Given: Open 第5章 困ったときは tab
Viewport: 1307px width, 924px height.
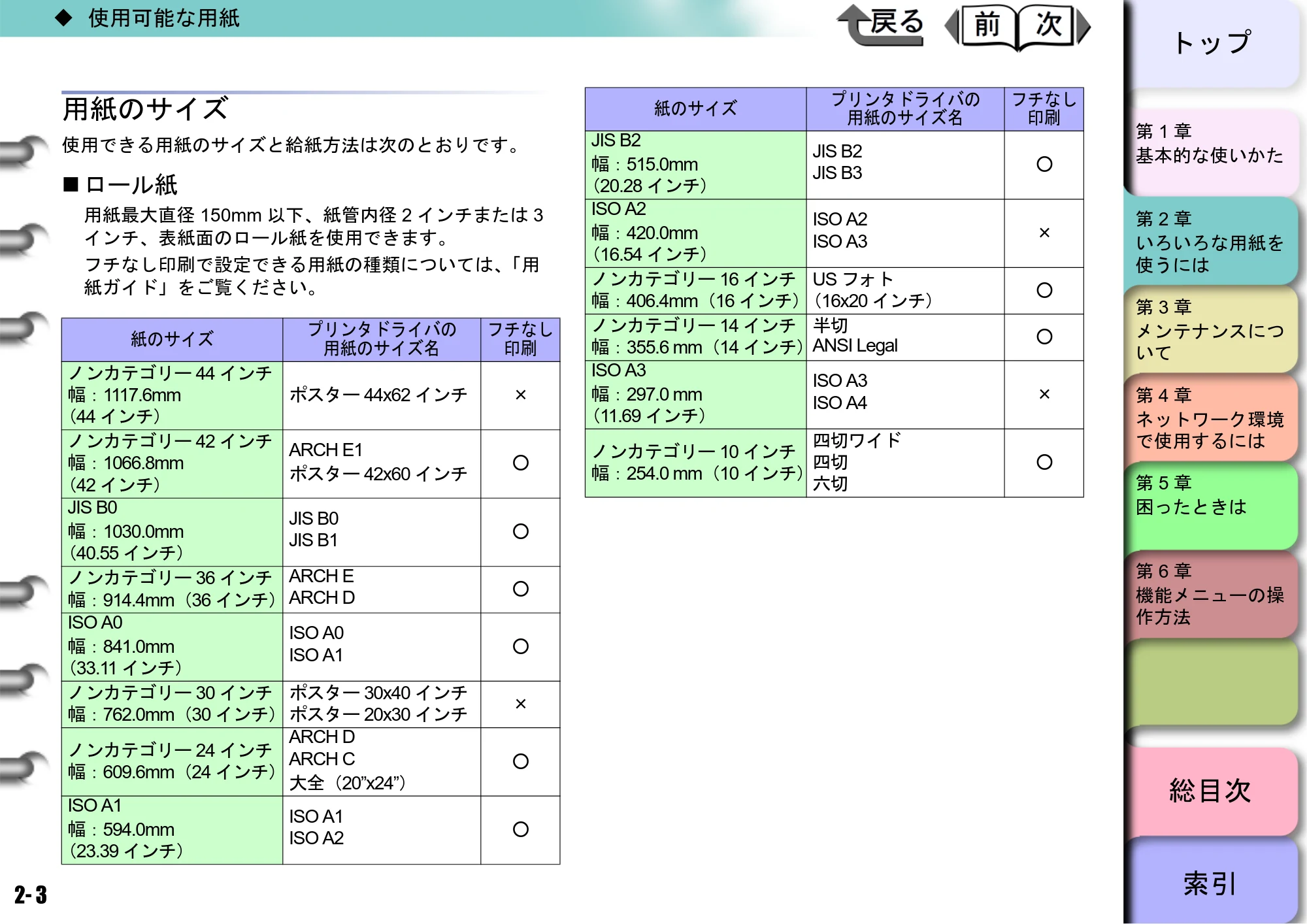Looking at the screenshot, I should pos(1212,506).
